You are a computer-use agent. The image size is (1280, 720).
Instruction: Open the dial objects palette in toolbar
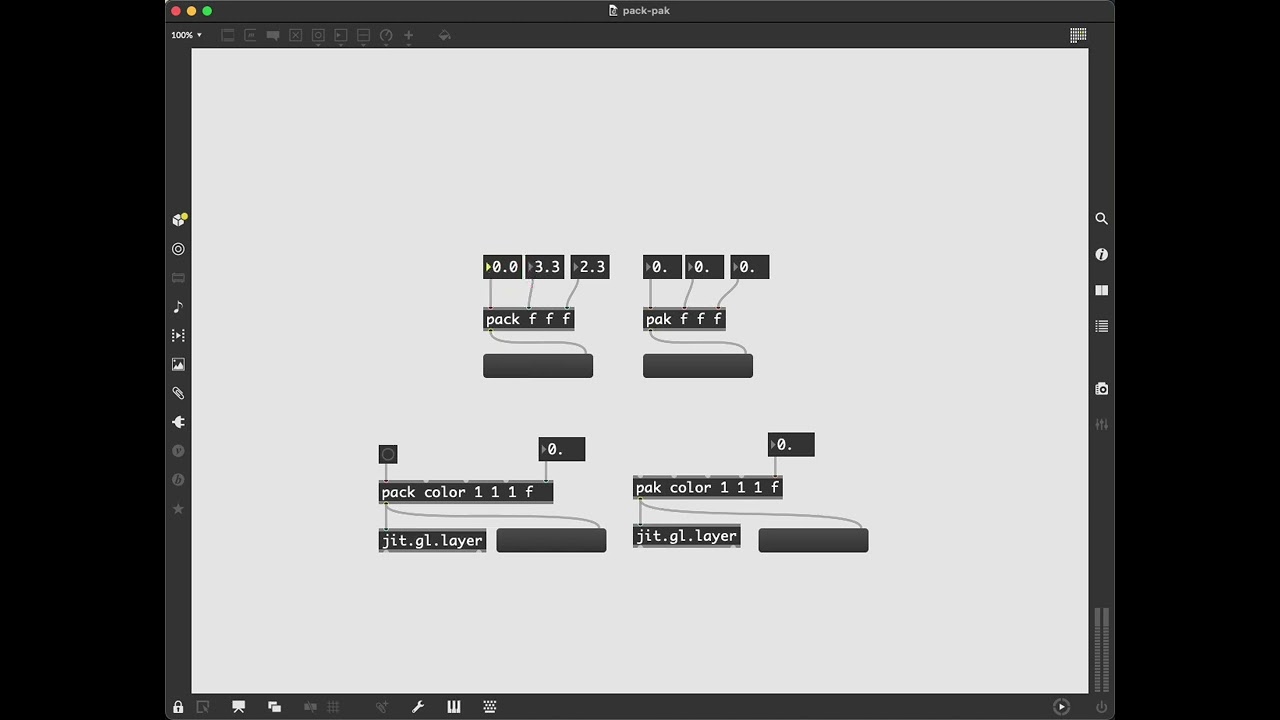point(386,35)
